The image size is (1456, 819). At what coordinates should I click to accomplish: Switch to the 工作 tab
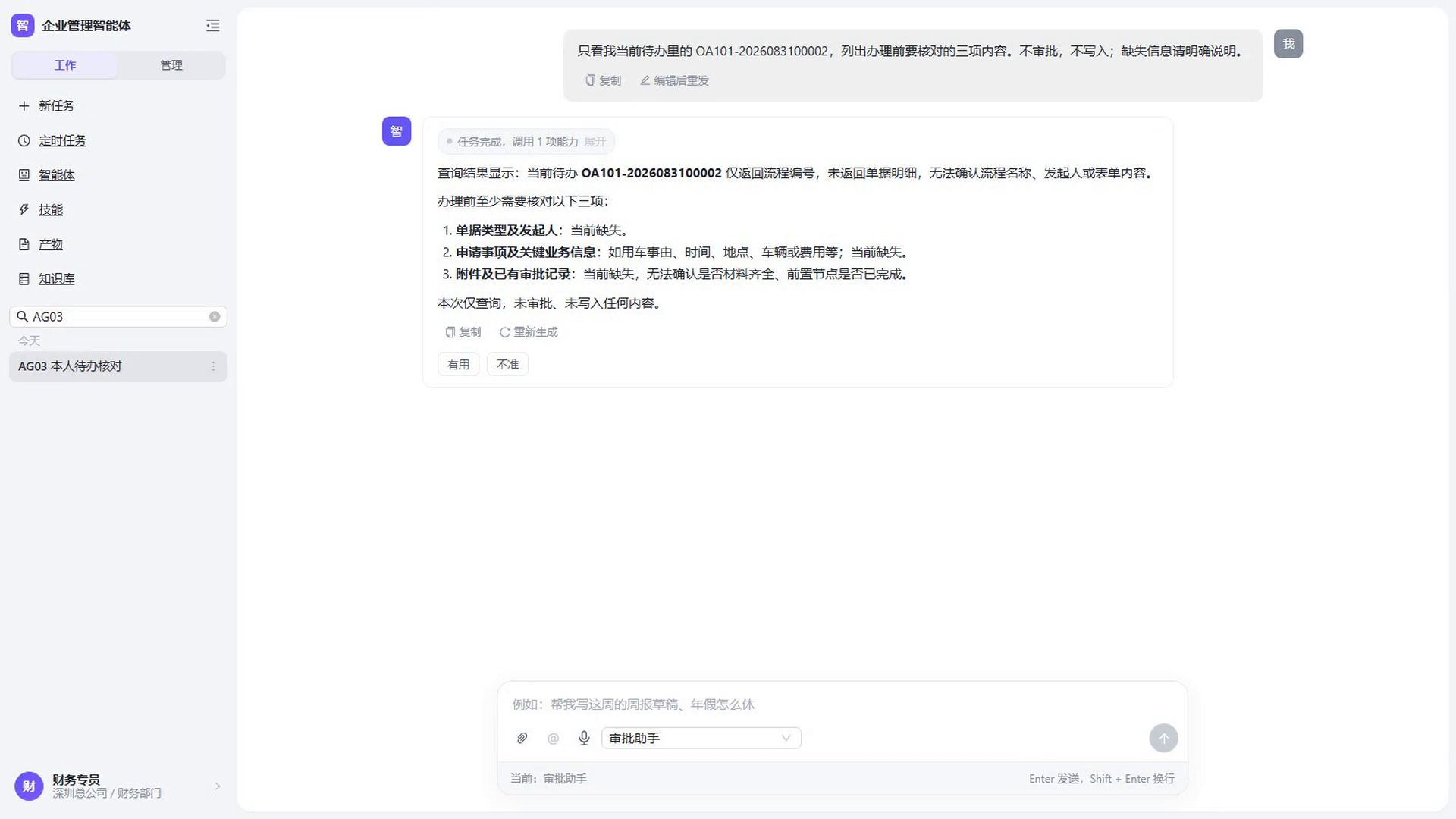point(65,65)
